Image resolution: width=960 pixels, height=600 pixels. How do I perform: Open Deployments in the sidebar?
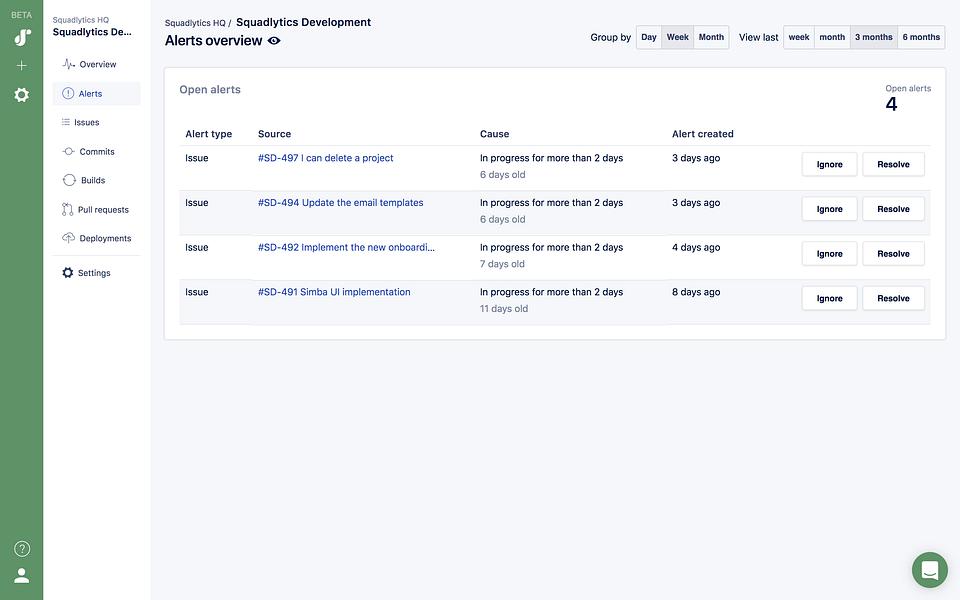coord(97,238)
